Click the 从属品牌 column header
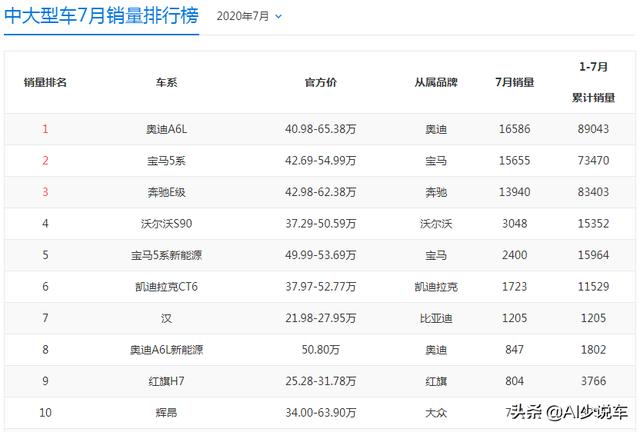Viewport: 640px width, 432px height. [436, 82]
